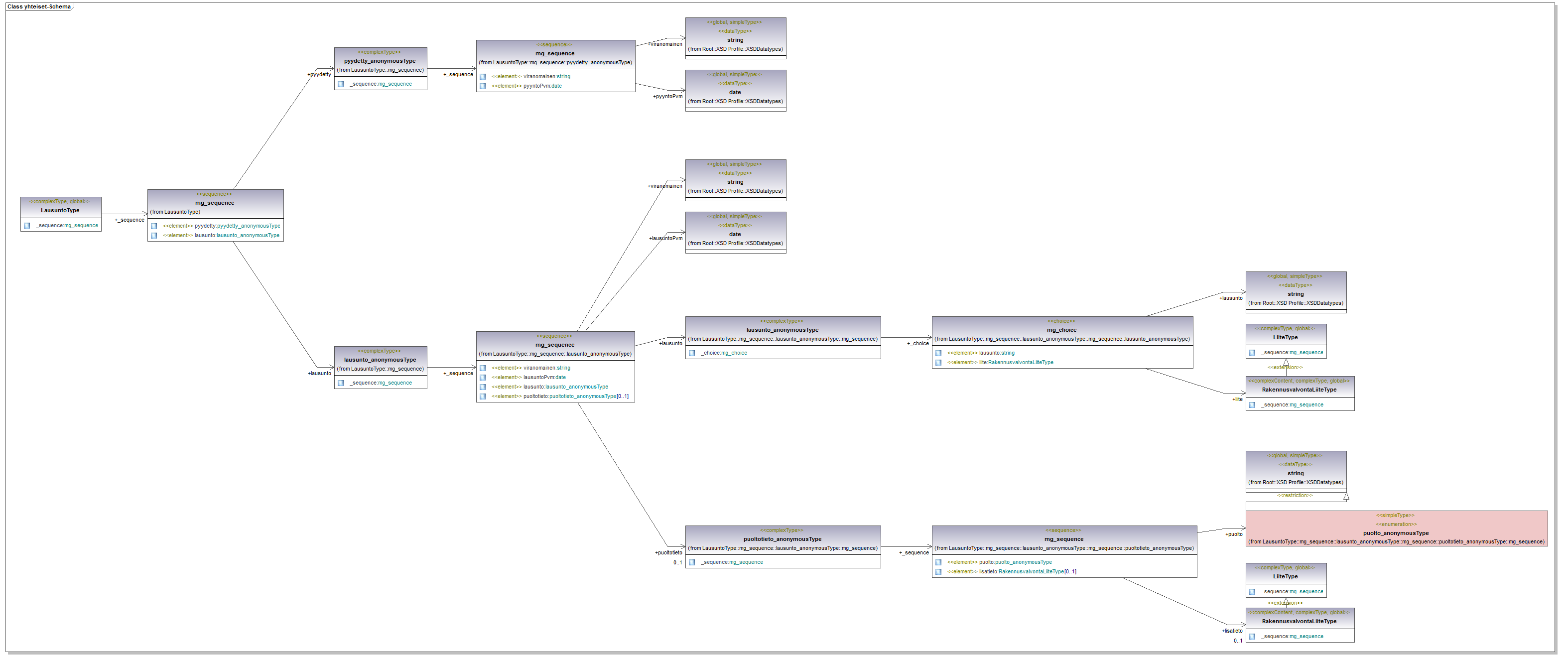Click the icon beside puolto:puolto_anonymousType element
Screen dimensions: 1568x662
point(938,563)
